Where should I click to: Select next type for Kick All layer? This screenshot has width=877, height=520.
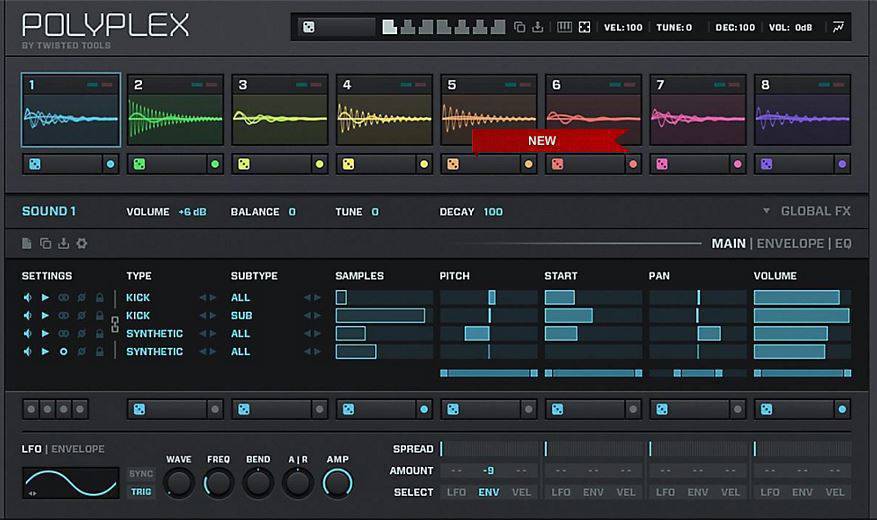[x=213, y=297]
